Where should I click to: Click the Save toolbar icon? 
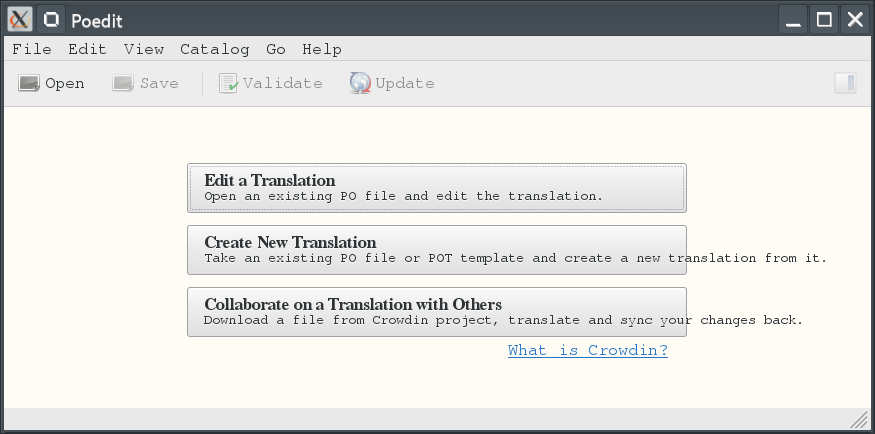point(123,84)
